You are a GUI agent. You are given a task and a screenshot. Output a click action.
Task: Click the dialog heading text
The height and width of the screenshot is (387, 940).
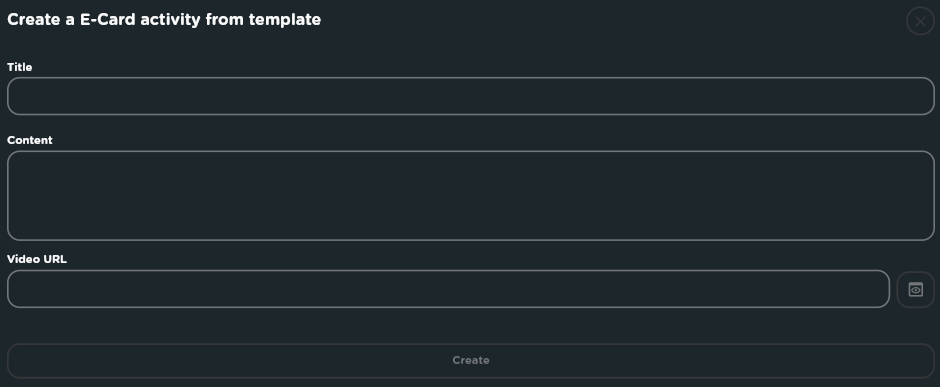(x=164, y=19)
